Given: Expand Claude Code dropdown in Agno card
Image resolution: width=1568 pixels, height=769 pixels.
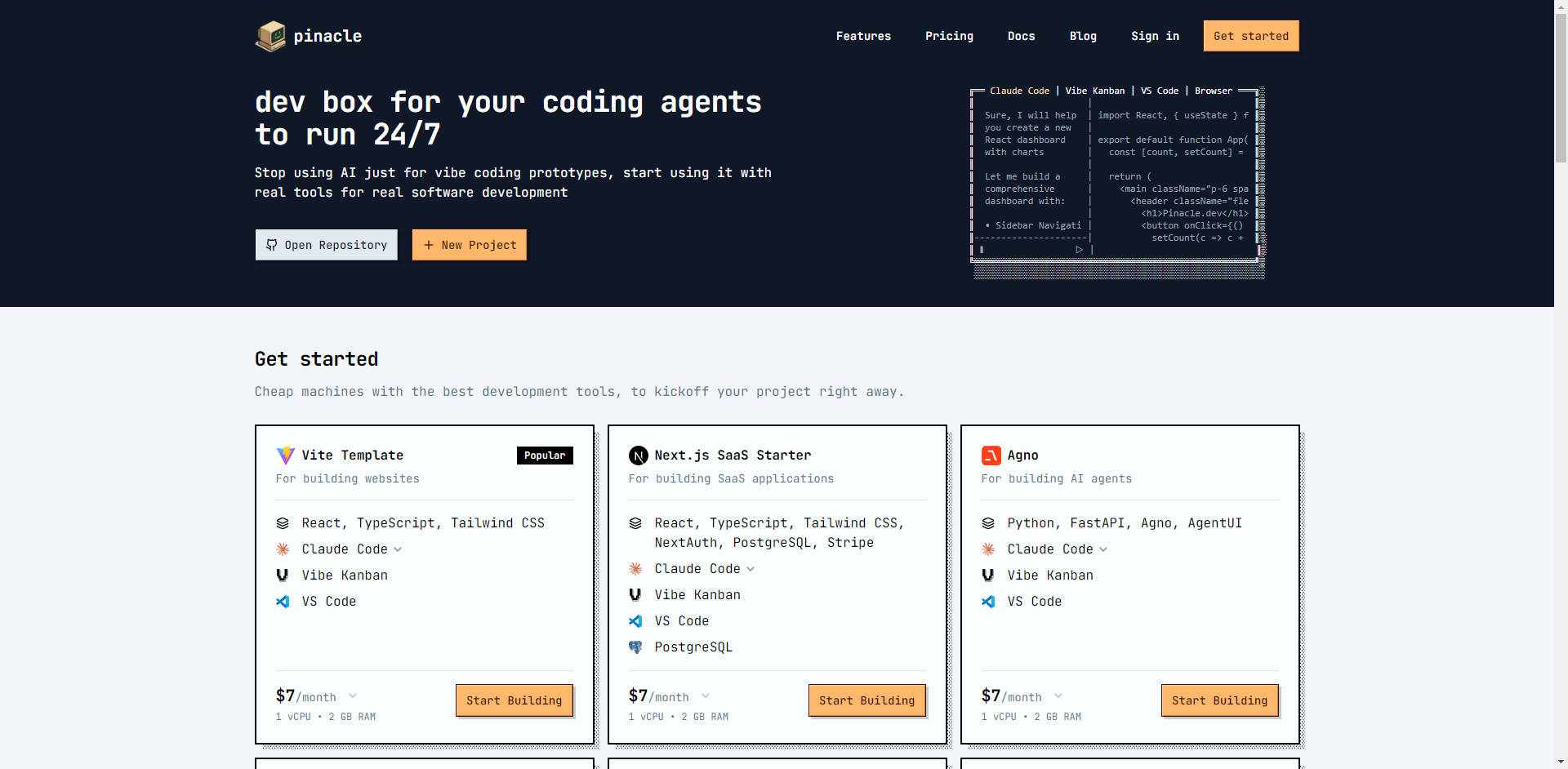Looking at the screenshot, I should pos(1103,549).
